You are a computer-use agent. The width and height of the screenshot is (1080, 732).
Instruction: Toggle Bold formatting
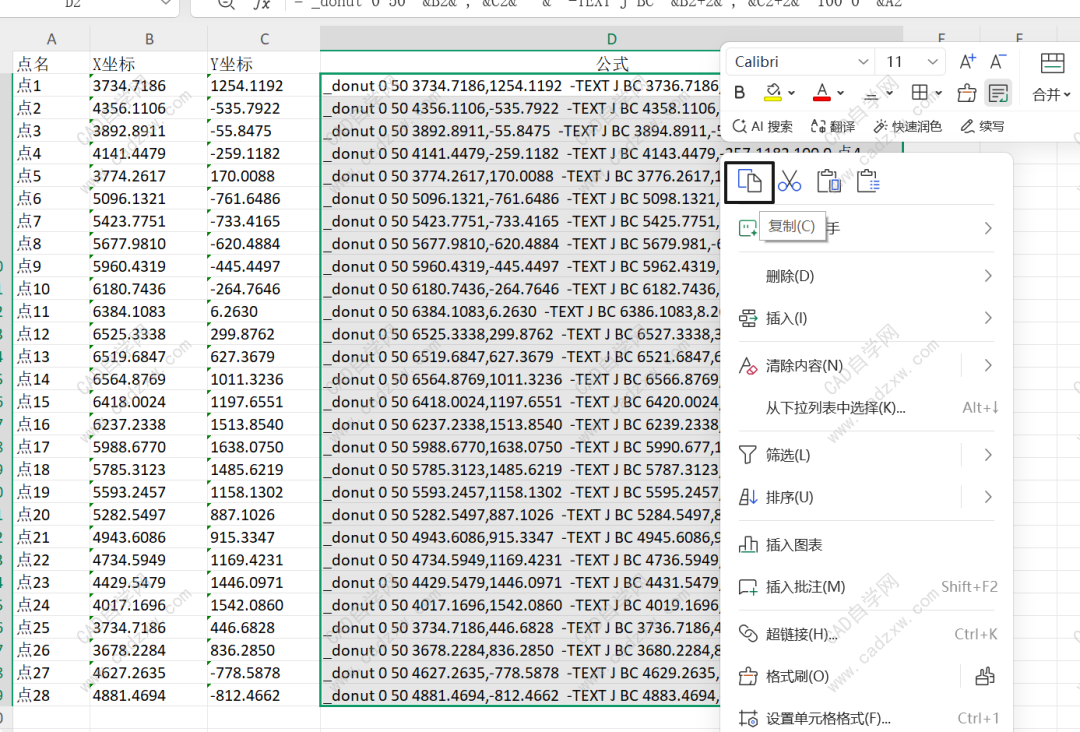click(x=740, y=92)
